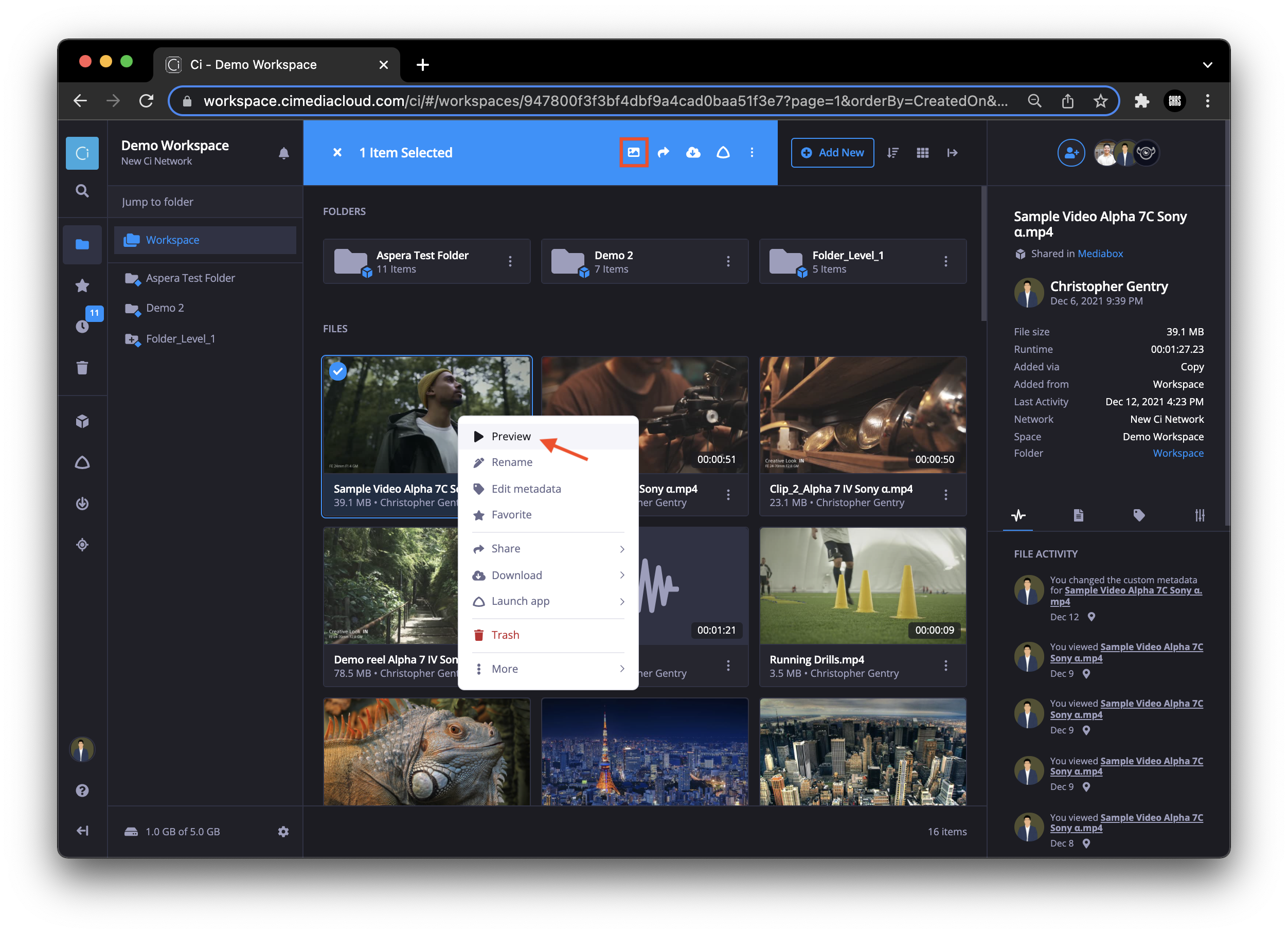Clear selection with the X icon
This screenshot has width=1288, height=934.
tap(337, 152)
